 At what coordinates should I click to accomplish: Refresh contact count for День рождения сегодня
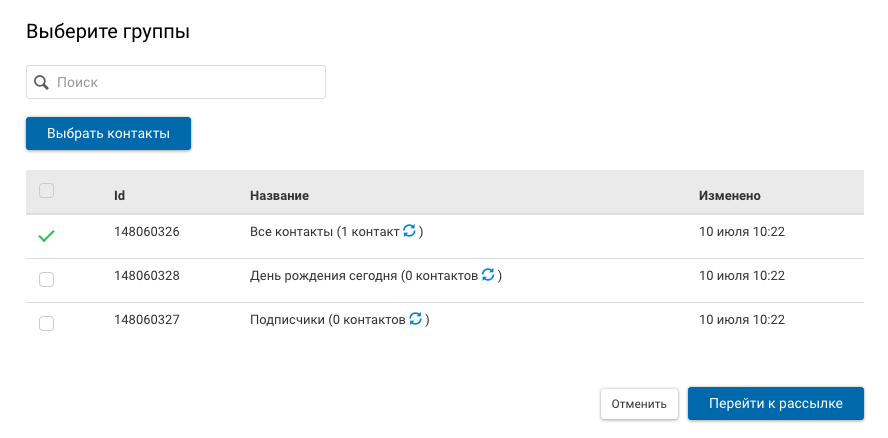pos(488,275)
